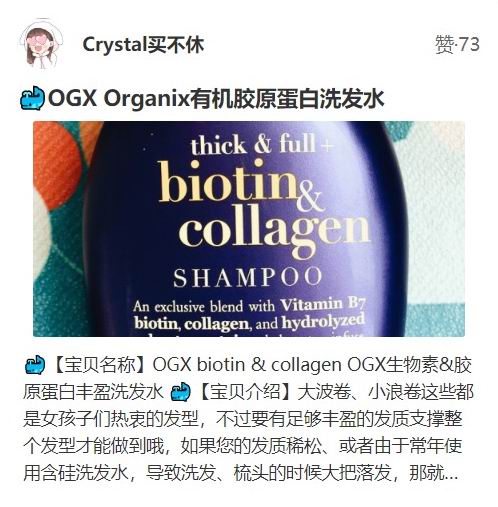The image size is (498, 507).
Task: Click the whale emoji beside OGX Organix title
Action: click(32, 98)
